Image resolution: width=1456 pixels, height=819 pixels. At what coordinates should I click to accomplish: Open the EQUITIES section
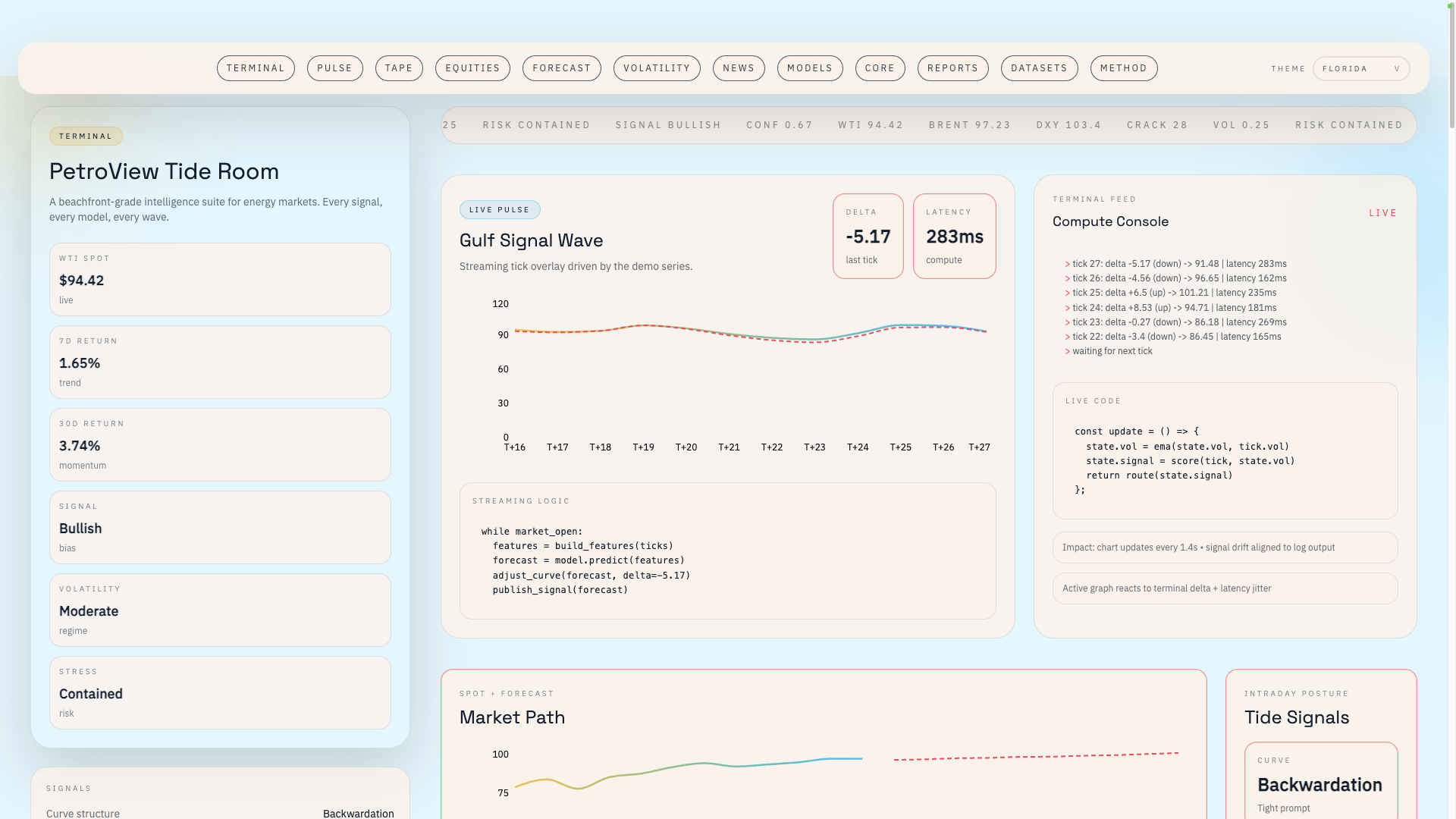pos(472,68)
